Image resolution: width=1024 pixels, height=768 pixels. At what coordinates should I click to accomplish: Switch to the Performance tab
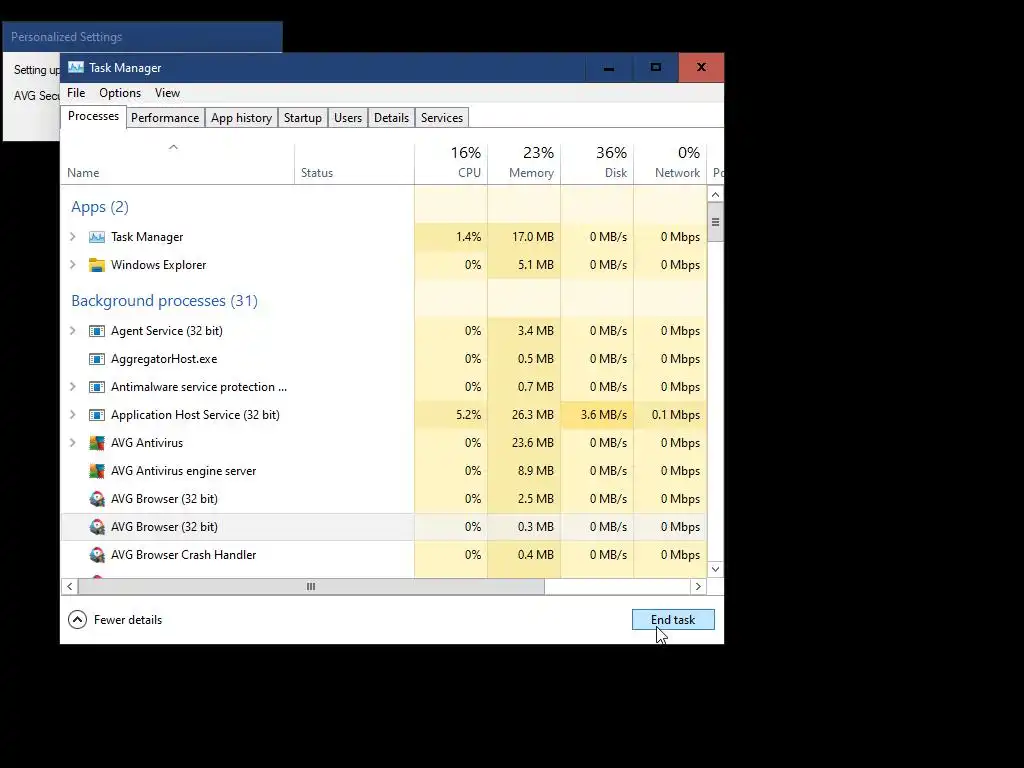165,118
